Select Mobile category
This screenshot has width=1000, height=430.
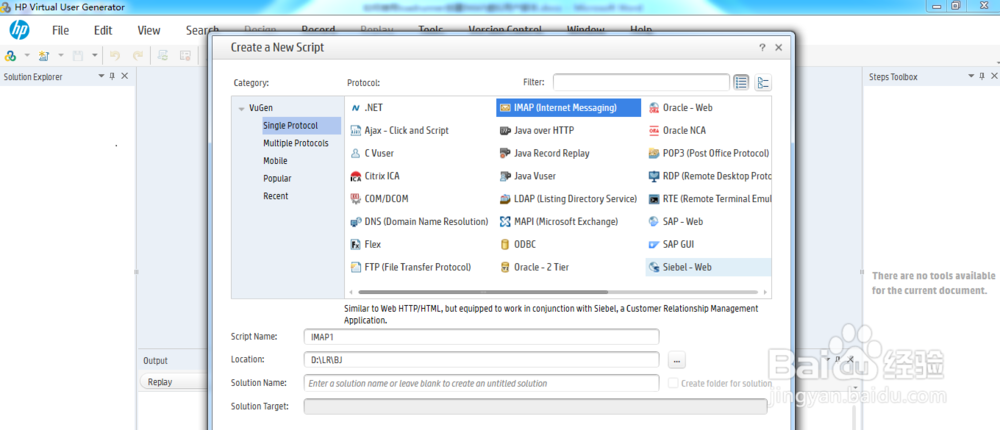click(x=276, y=161)
